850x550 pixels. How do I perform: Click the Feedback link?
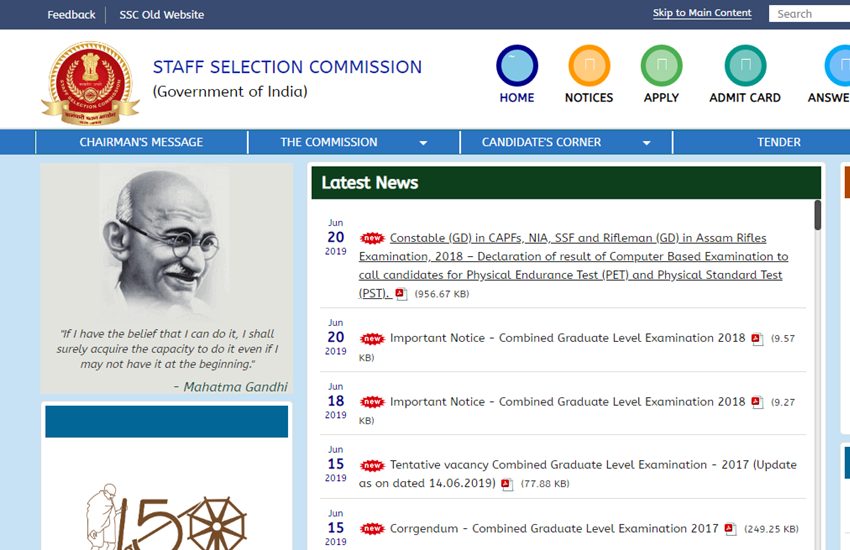pyautogui.click(x=71, y=14)
